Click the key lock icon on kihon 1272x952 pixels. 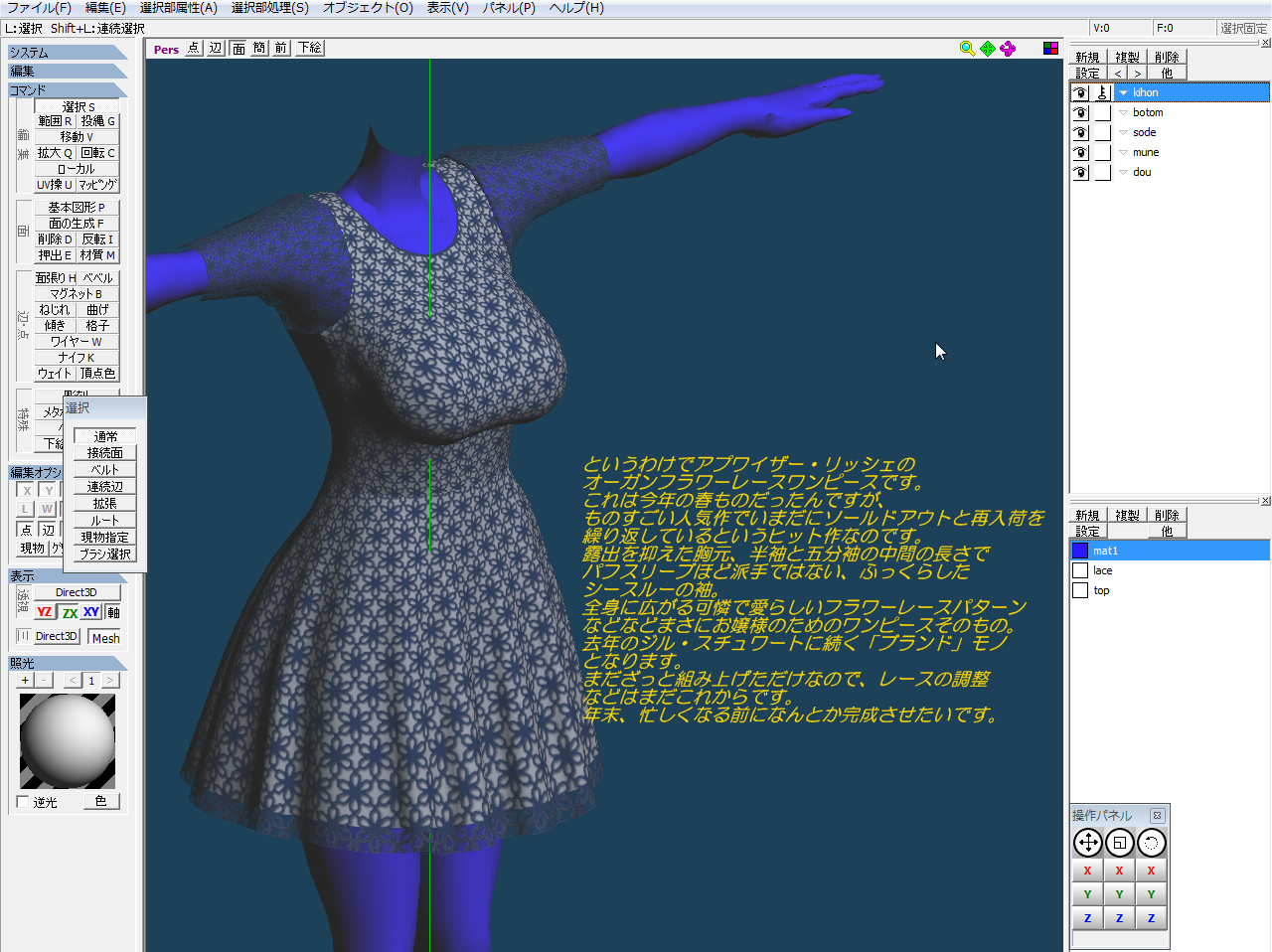[x=1102, y=92]
